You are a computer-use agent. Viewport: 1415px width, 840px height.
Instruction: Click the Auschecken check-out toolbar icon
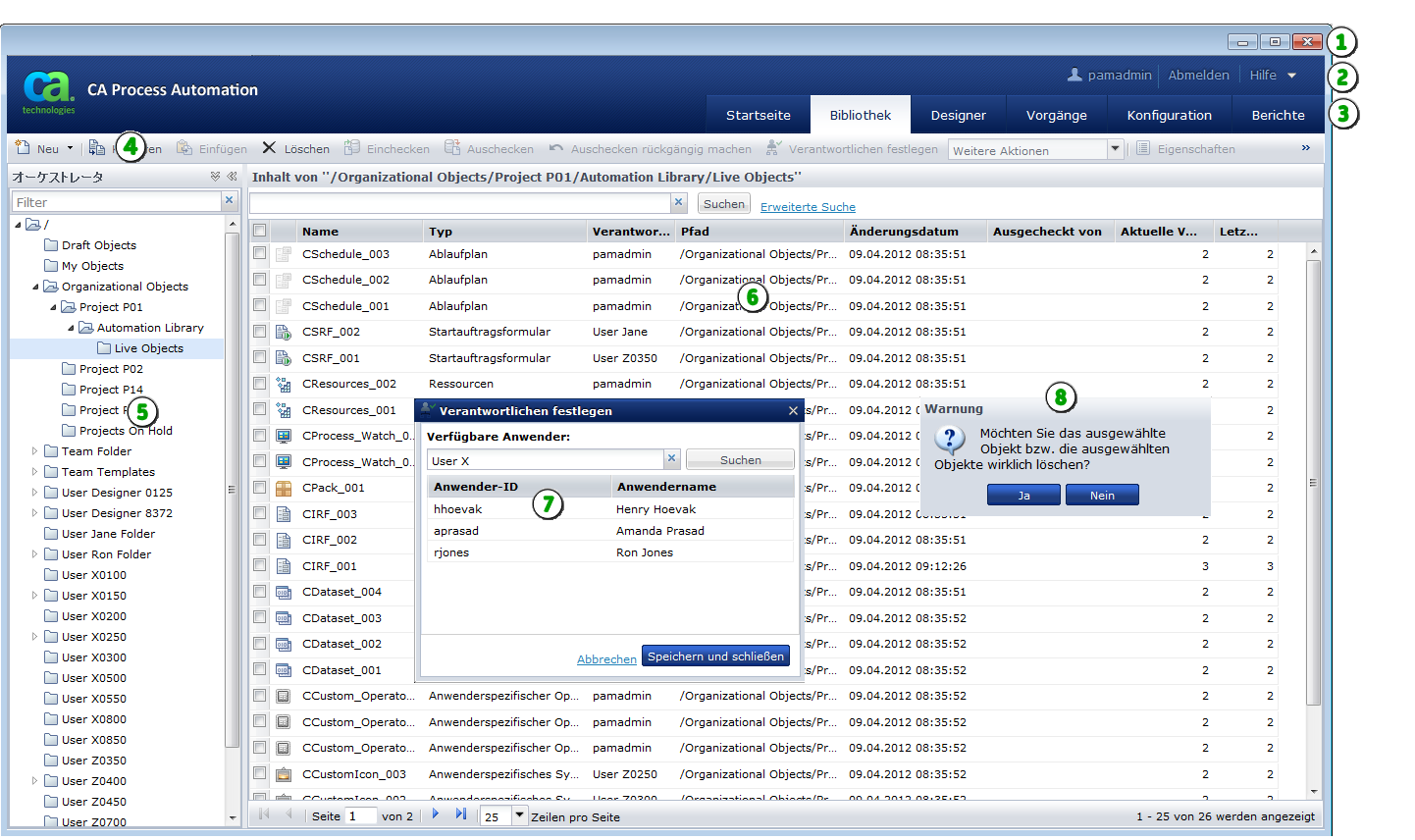[x=452, y=148]
